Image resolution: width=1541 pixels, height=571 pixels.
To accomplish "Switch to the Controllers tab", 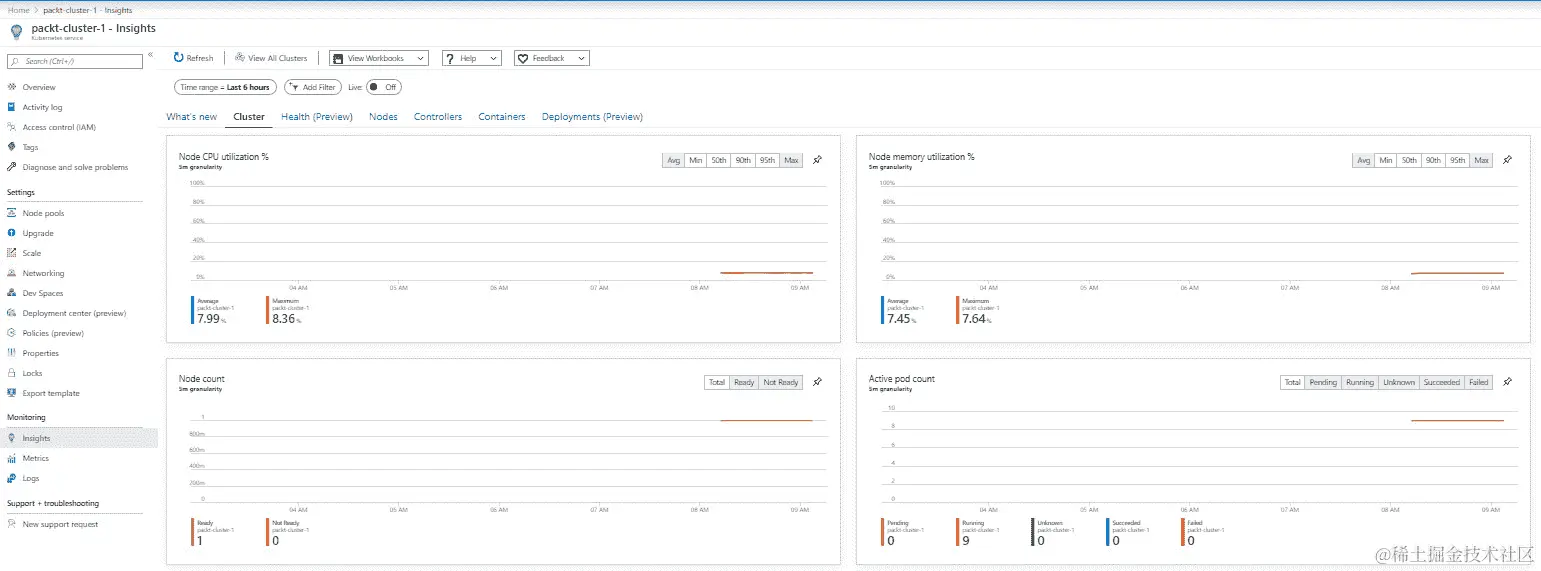I will click(438, 117).
